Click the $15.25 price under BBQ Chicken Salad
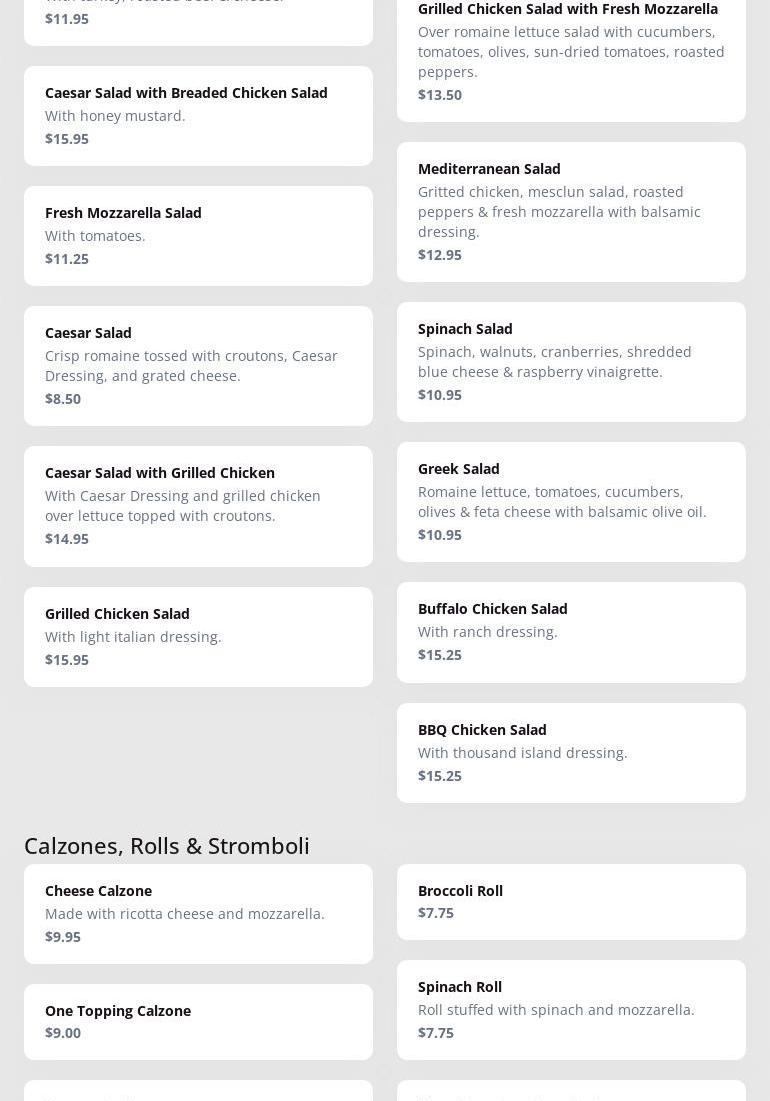 point(440,776)
